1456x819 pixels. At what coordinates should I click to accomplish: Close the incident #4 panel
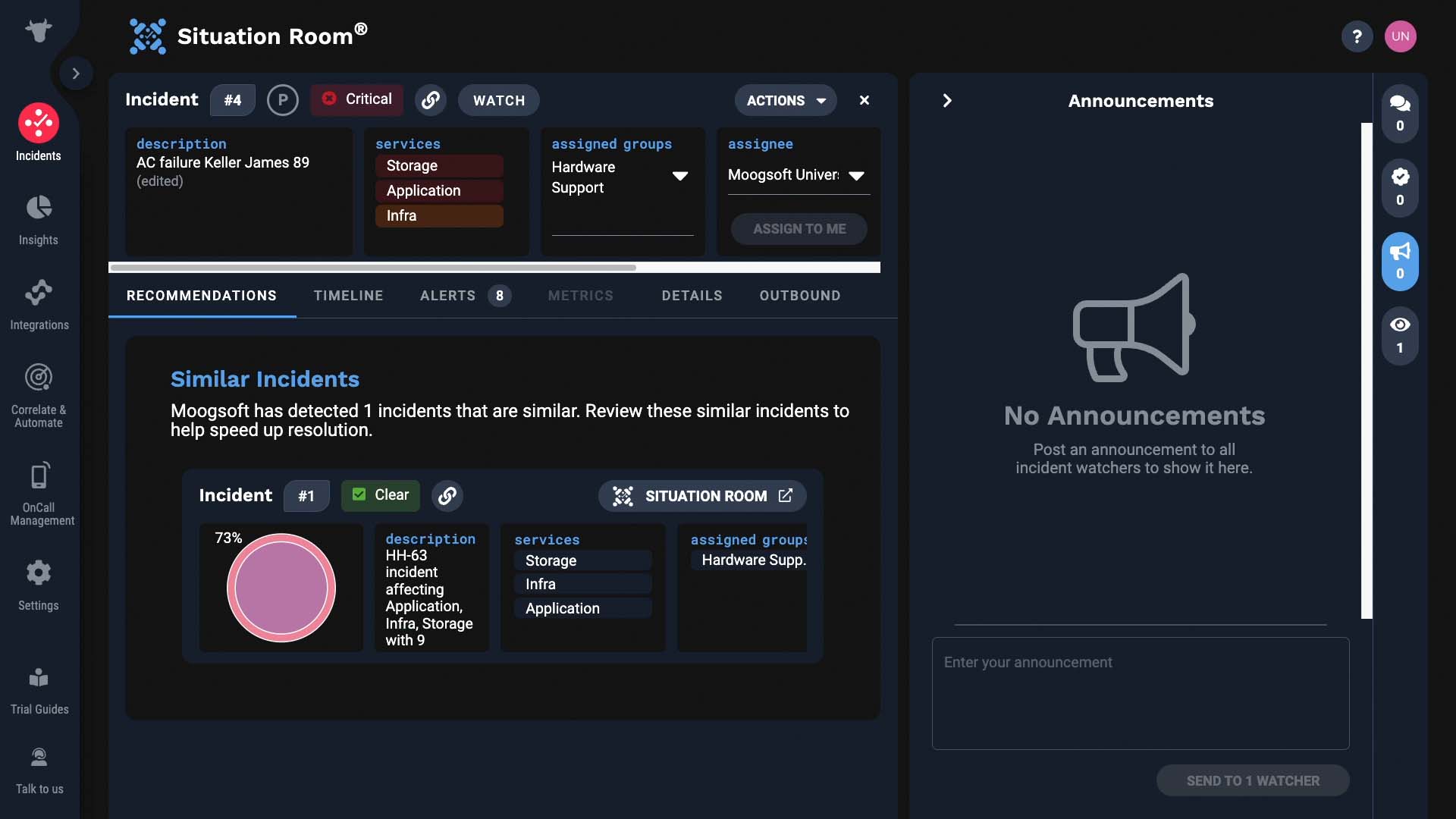(864, 100)
